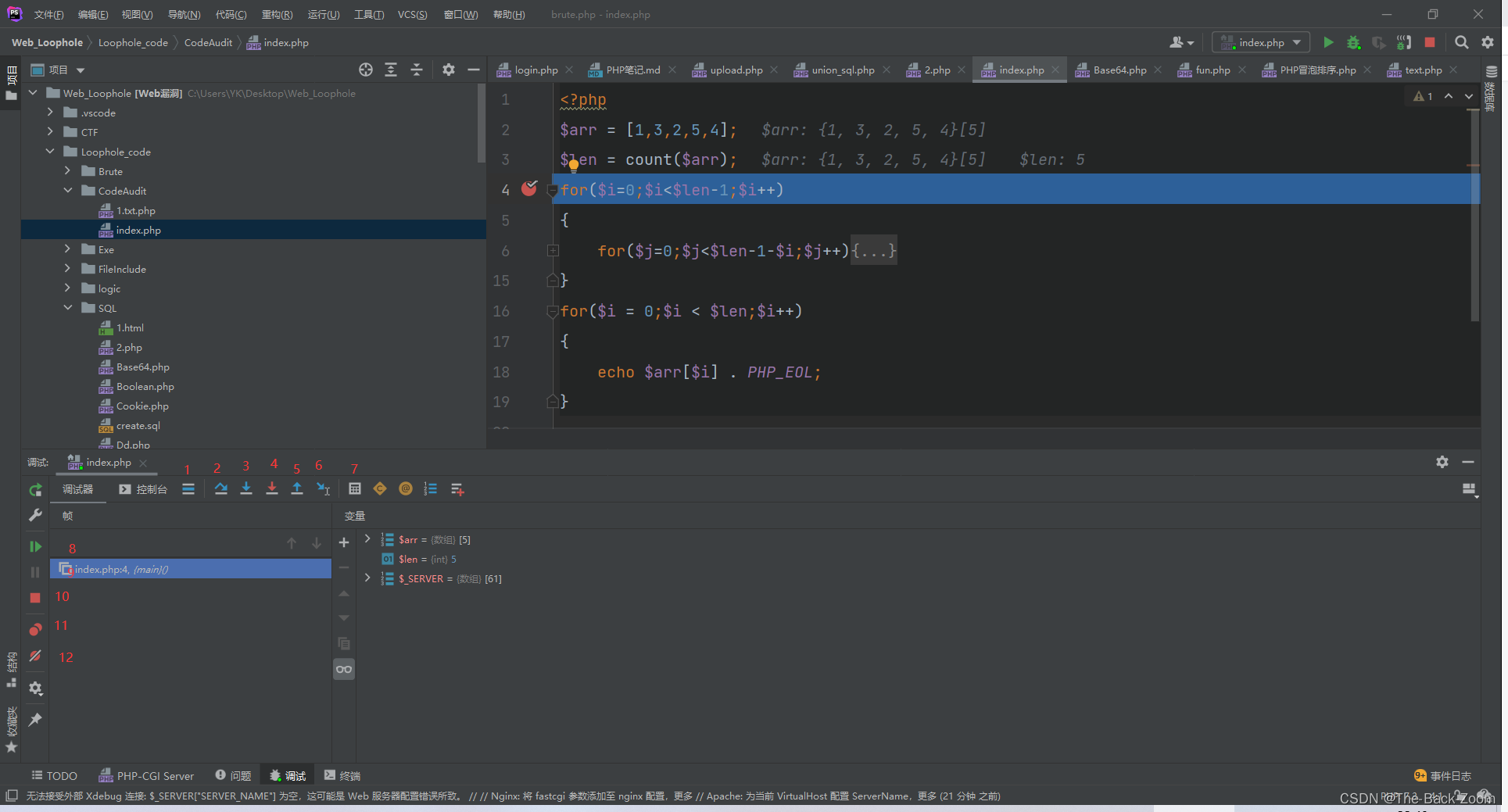
Task: Toggle Mute Breakpoints in debug sidebar
Action: coord(35,656)
